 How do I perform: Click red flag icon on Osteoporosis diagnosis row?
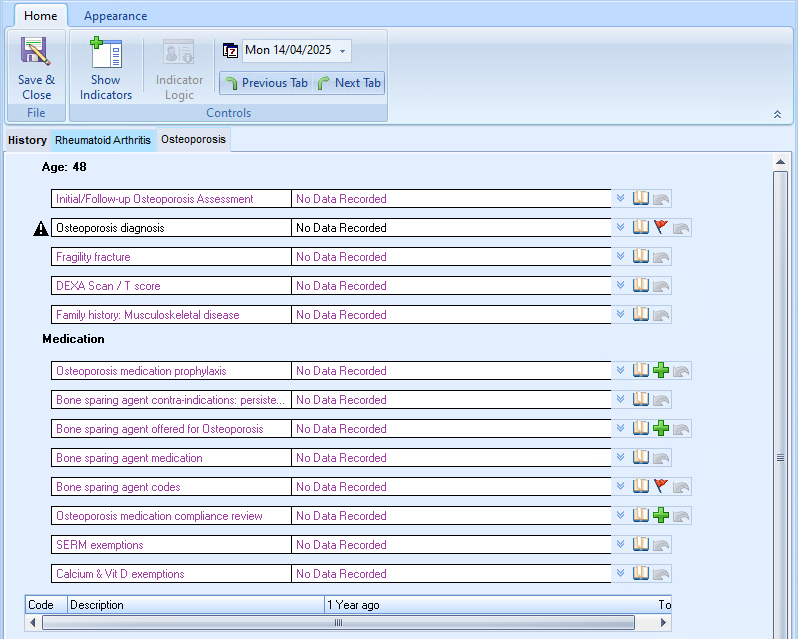click(x=661, y=227)
